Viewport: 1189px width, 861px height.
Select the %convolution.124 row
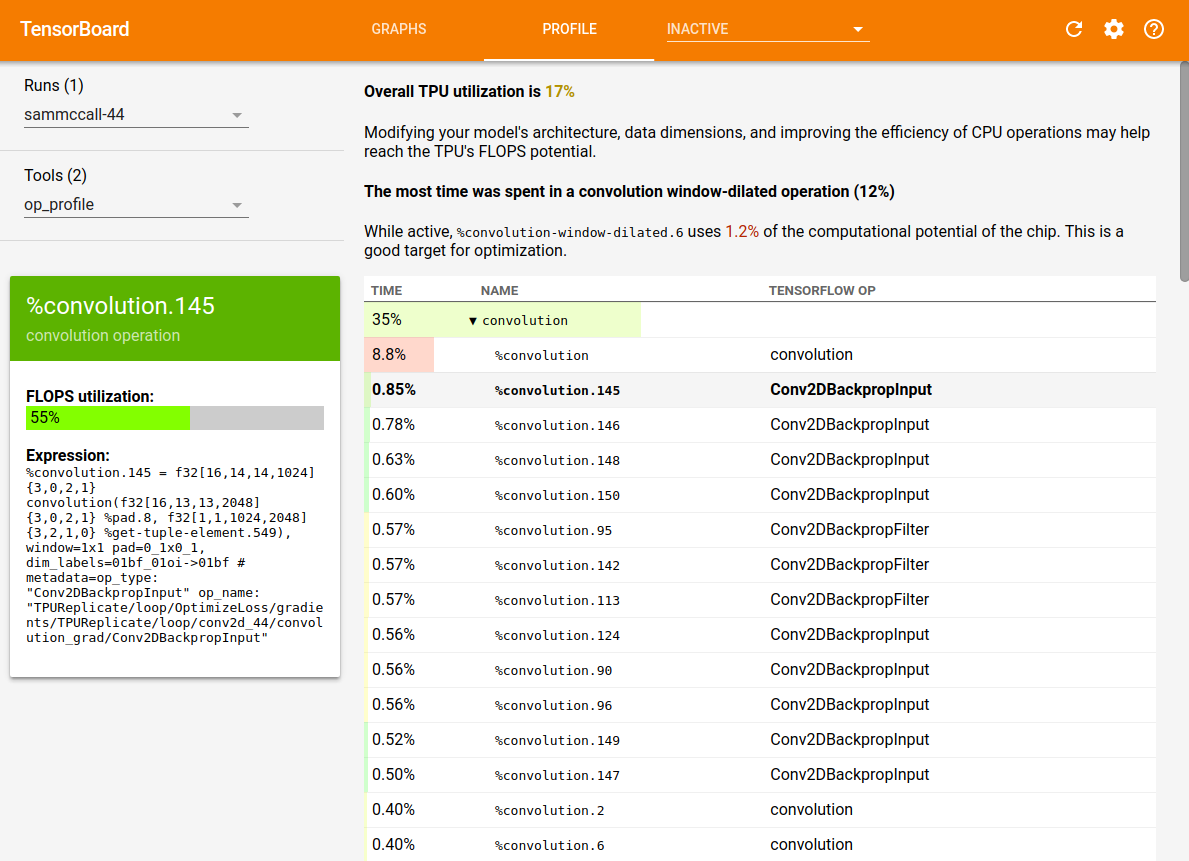[x=760, y=634]
